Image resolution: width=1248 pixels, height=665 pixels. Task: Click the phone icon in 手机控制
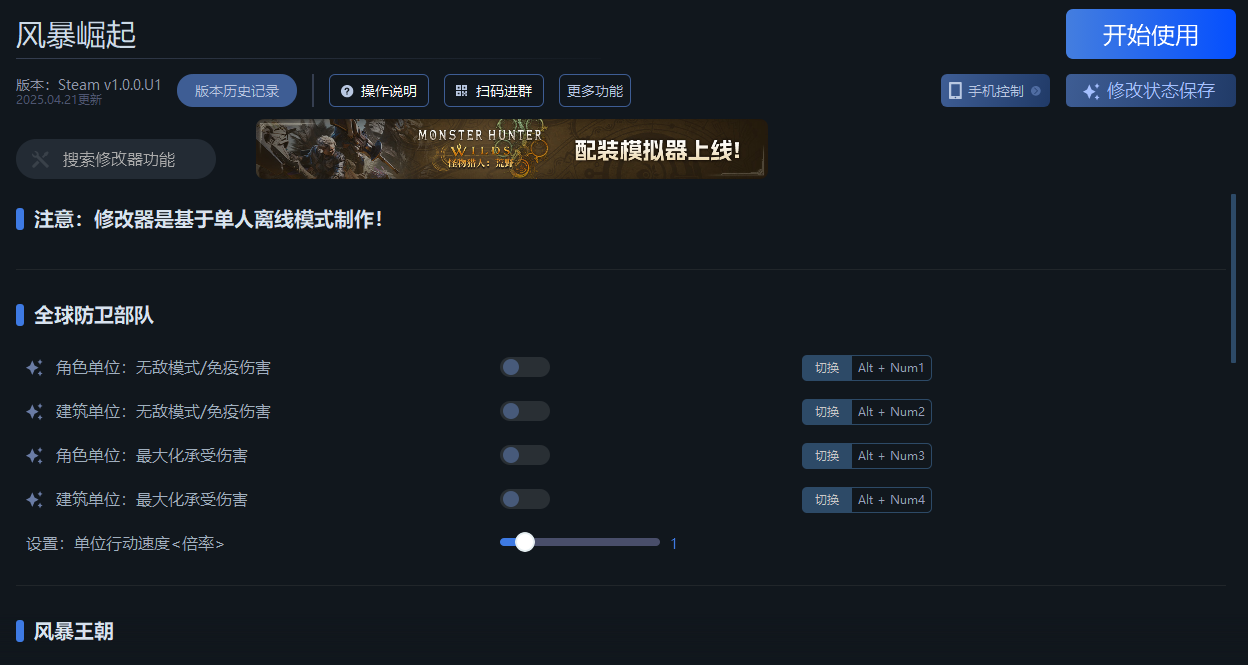pos(955,91)
